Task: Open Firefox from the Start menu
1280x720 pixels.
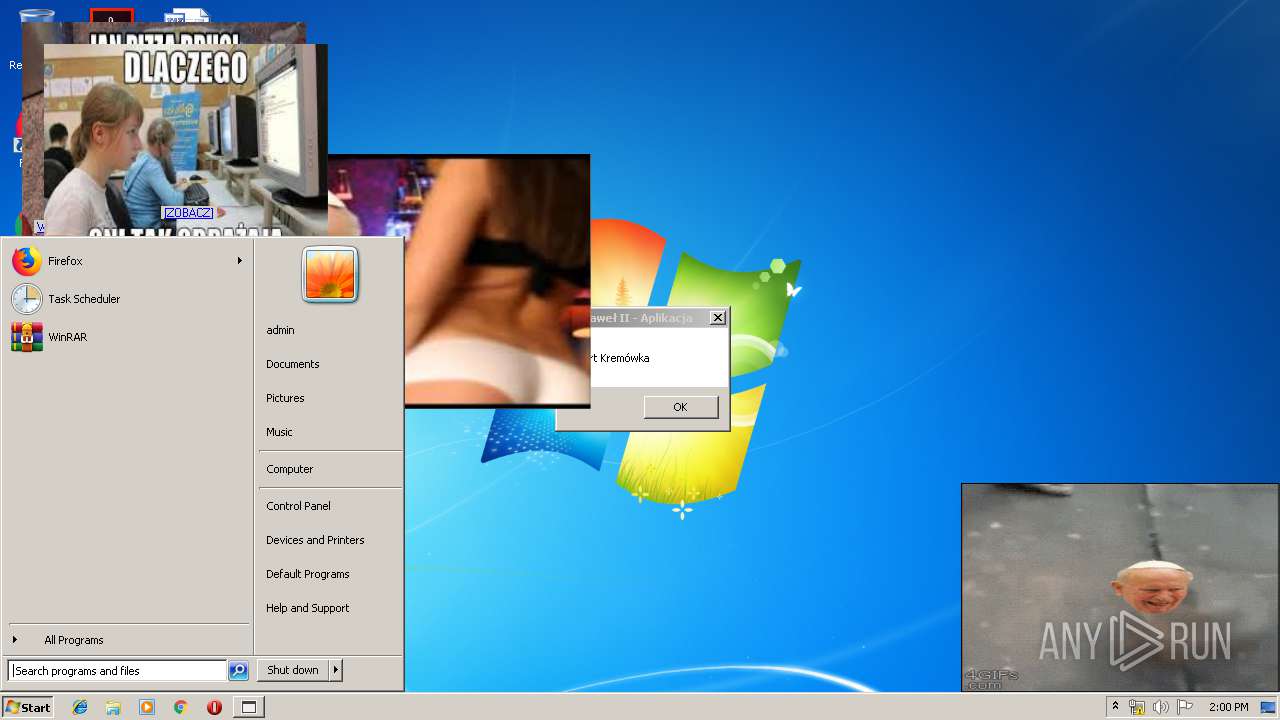Action: [x=126, y=261]
